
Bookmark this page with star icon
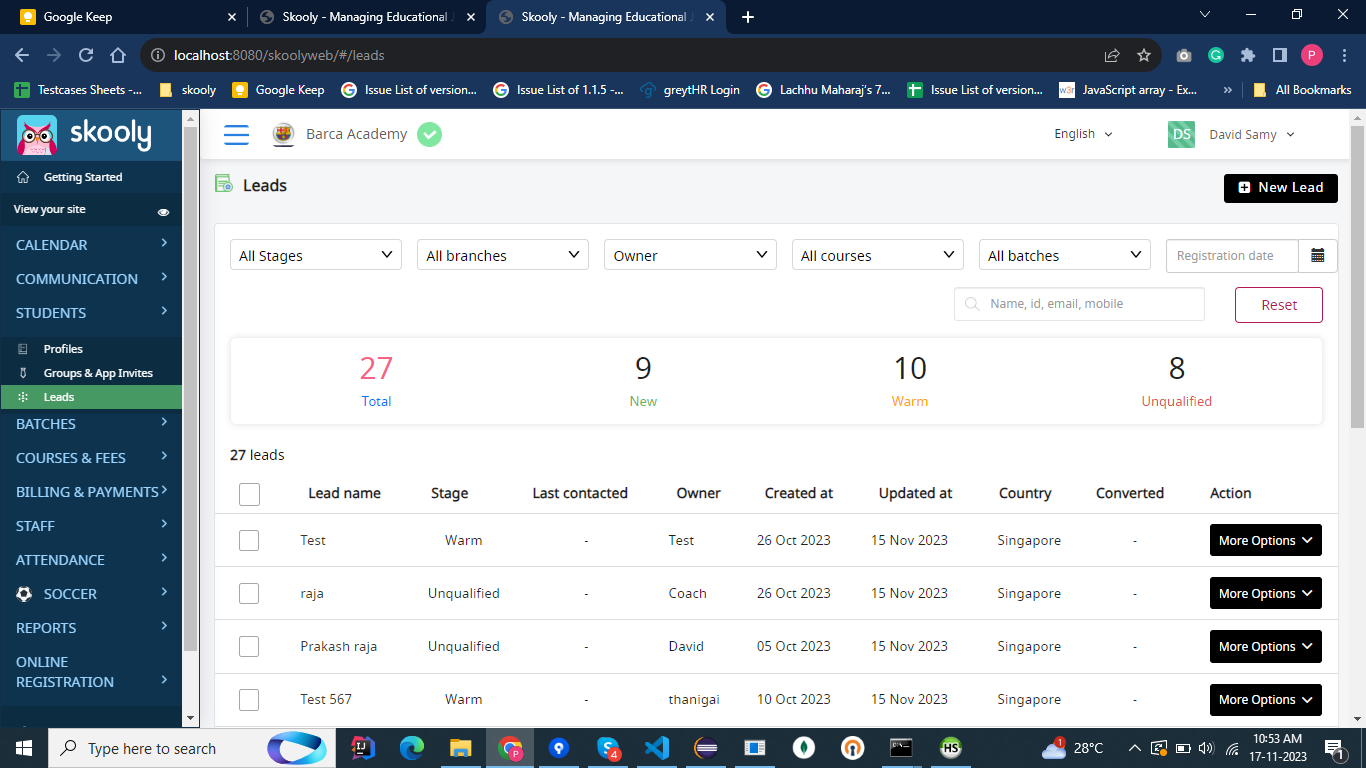1144,55
